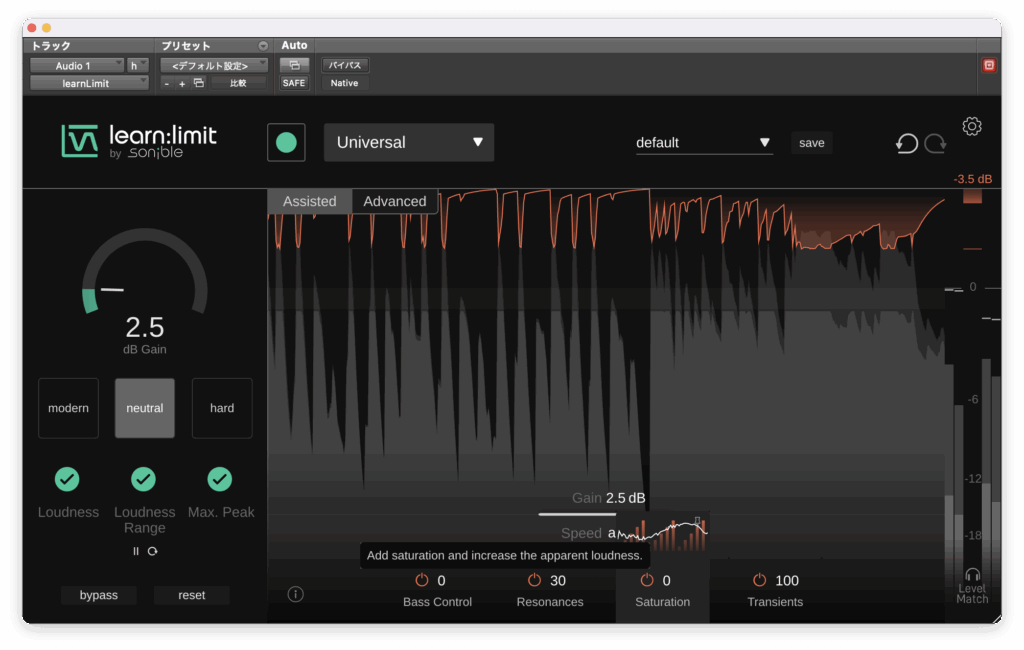Toggle the バイパス button in the header
This screenshot has height=650, width=1024.
(x=345, y=65)
